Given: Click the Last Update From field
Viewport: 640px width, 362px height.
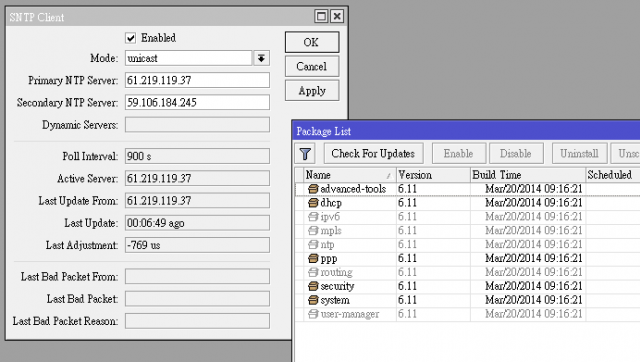Looking at the screenshot, I should (197, 200).
